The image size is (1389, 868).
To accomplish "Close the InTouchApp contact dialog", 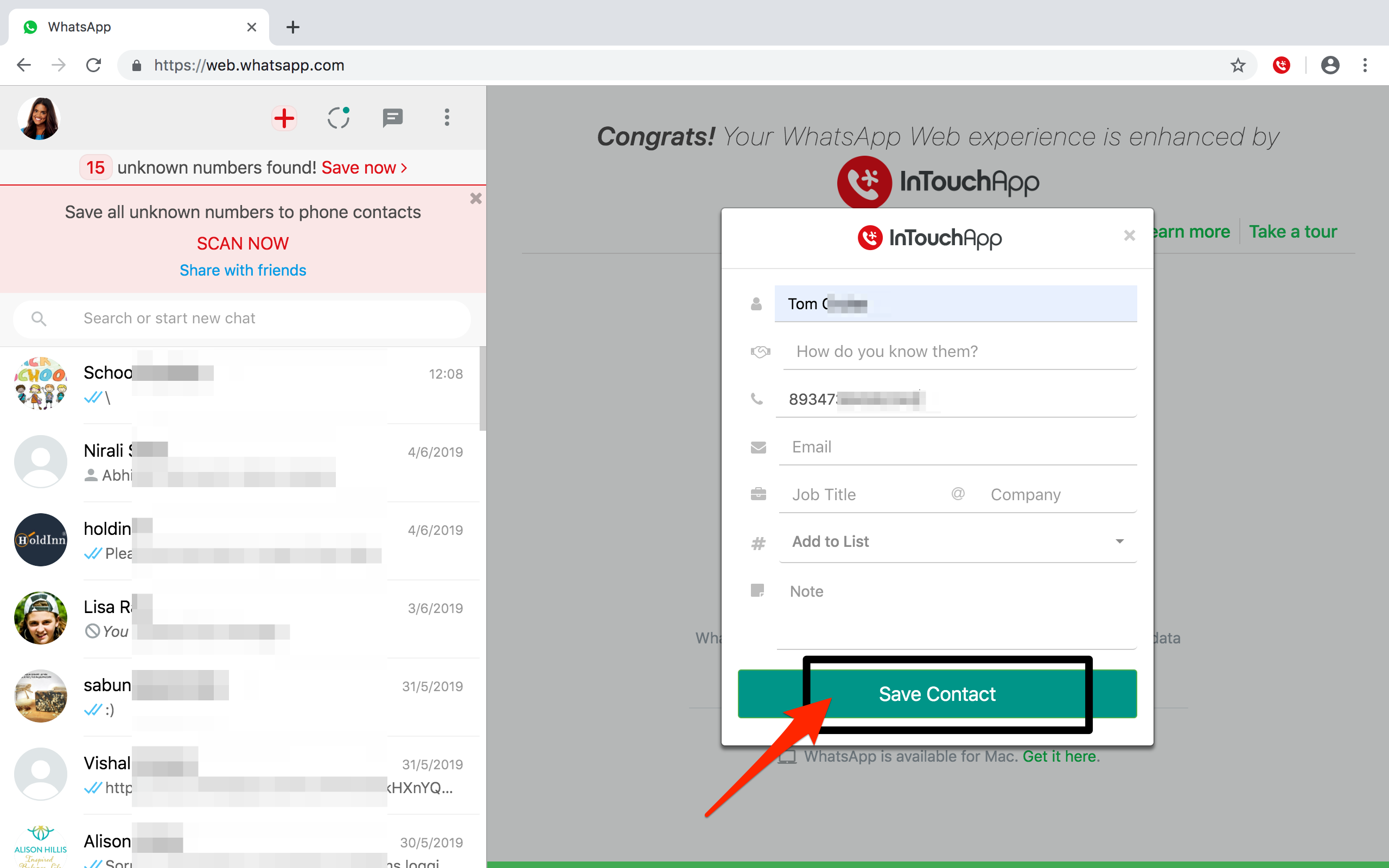I will [1129, 235].
